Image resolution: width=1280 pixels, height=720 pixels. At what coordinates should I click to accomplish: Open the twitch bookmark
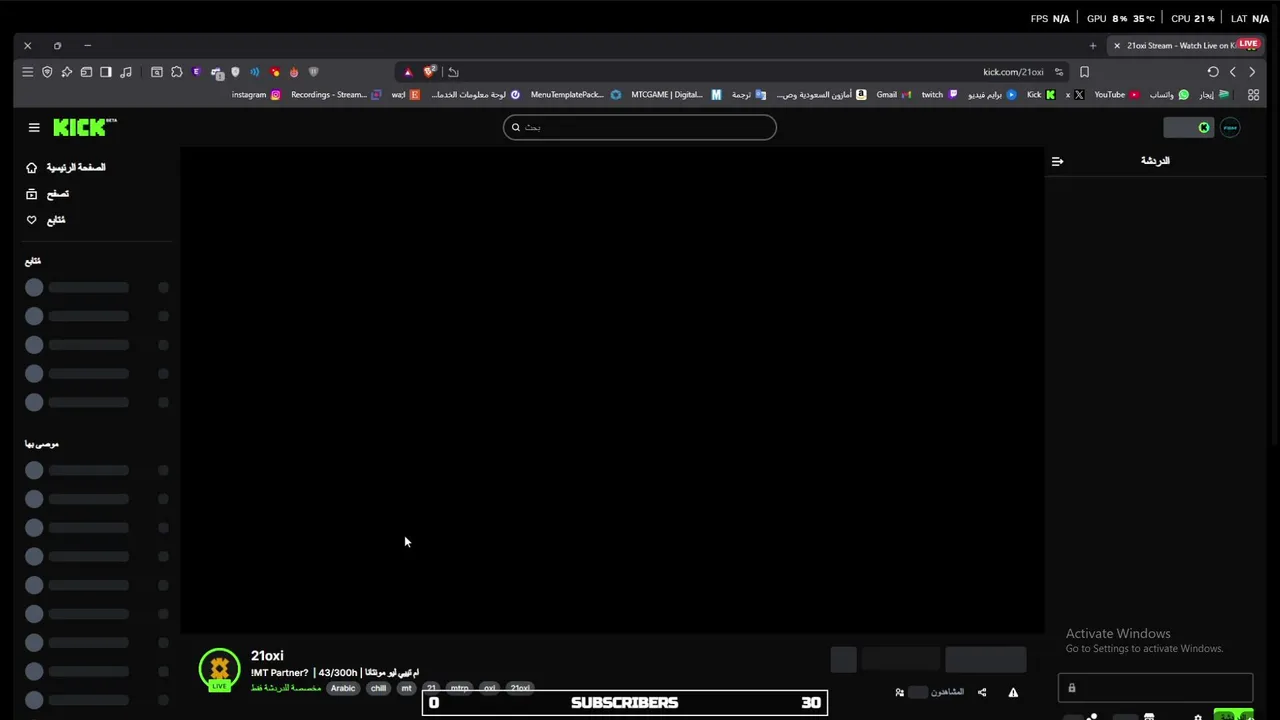939,95
